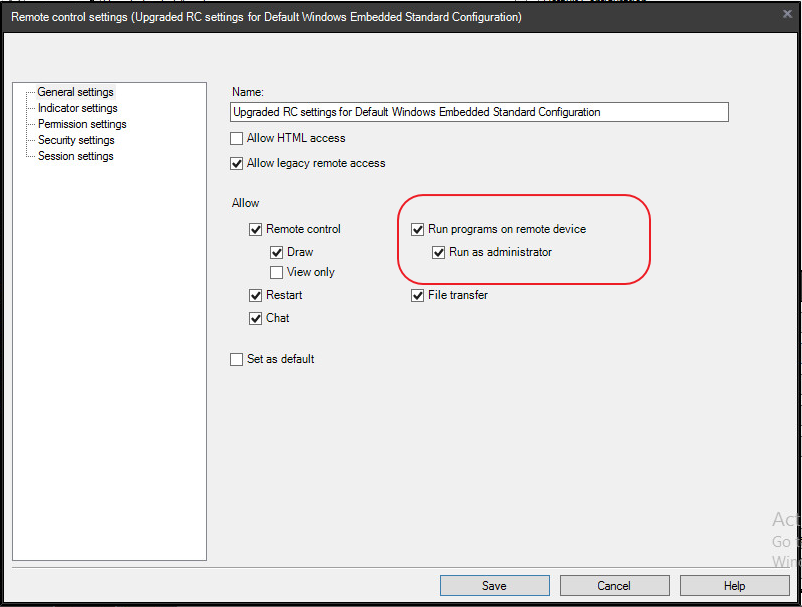Uncheck Allow legacy remote access
Screen dimensions: 802x607
click(236, 163)
